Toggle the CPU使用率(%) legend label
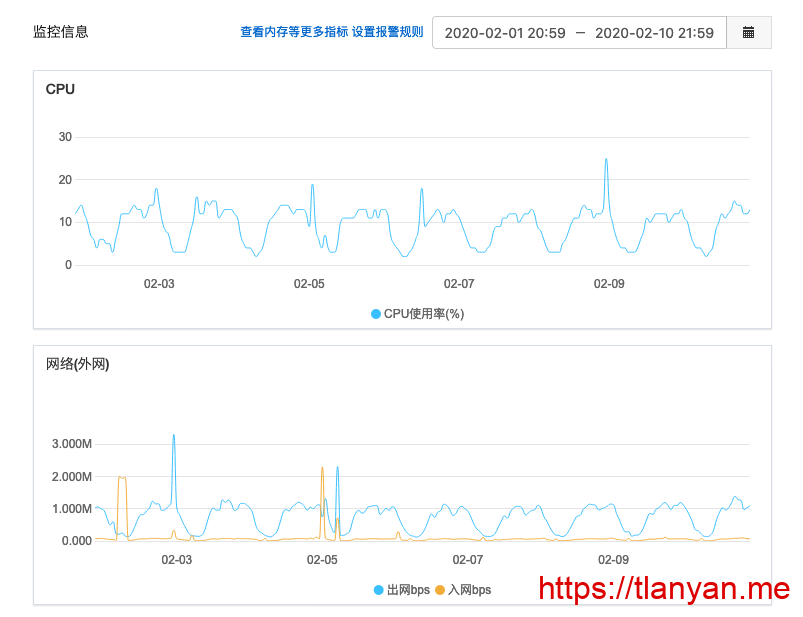This screenshot has width=803, height=617. point(424,314)
